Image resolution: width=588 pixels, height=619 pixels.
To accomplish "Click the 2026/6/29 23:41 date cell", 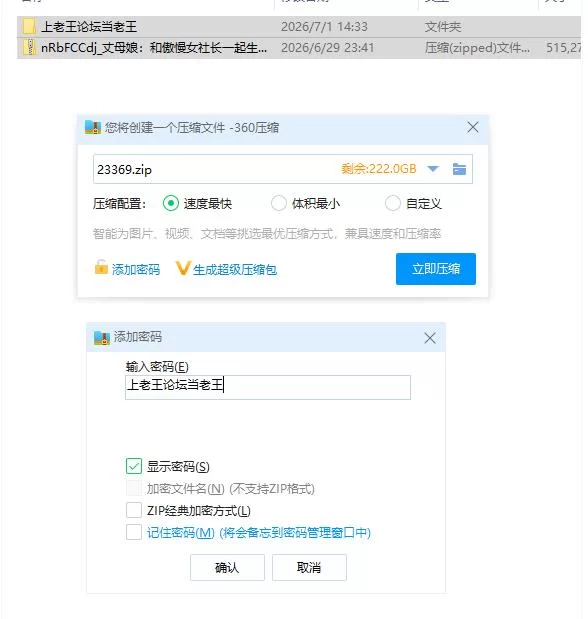I will point(327,48).
